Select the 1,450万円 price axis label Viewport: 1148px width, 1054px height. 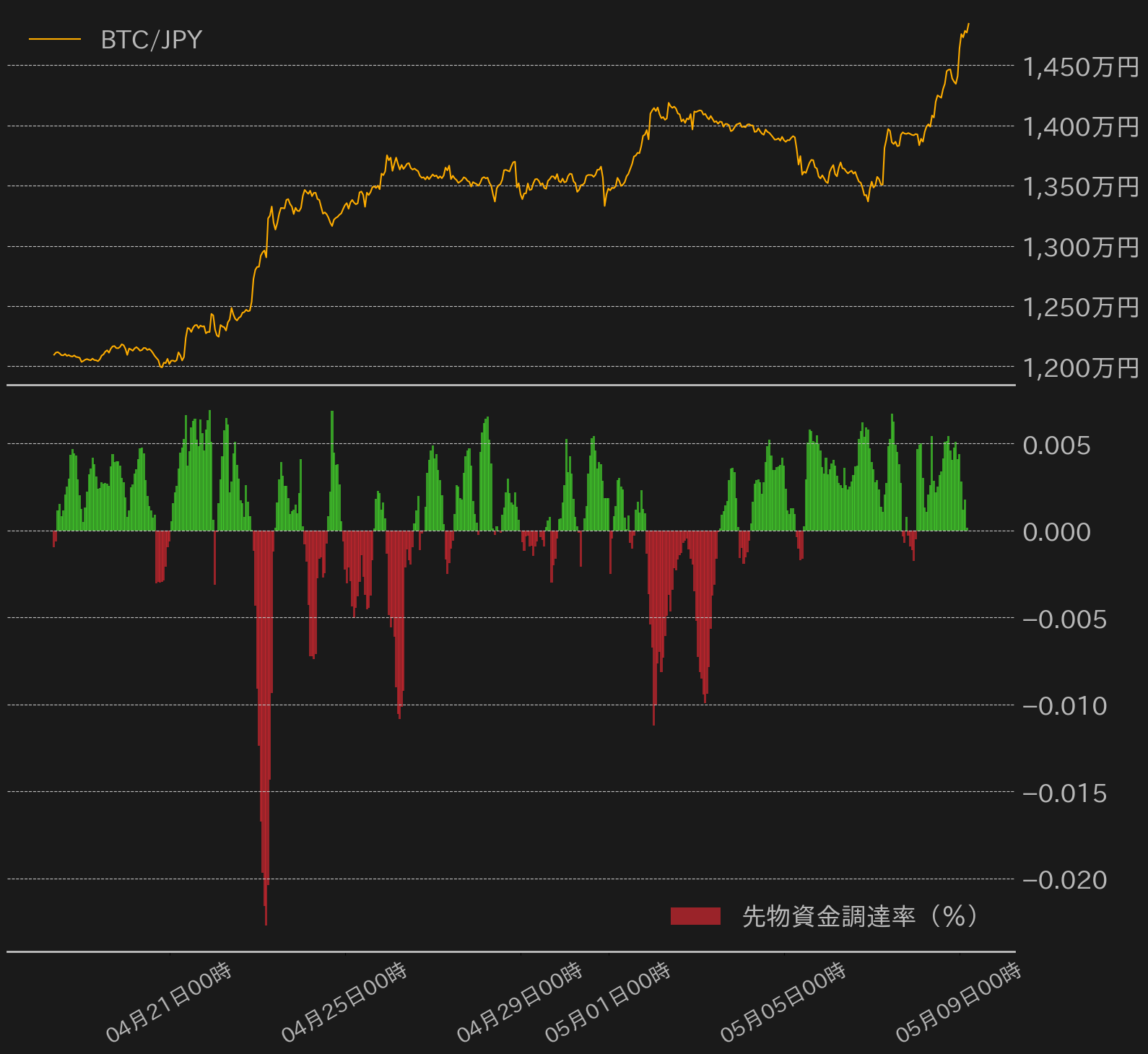point(1081,67)
